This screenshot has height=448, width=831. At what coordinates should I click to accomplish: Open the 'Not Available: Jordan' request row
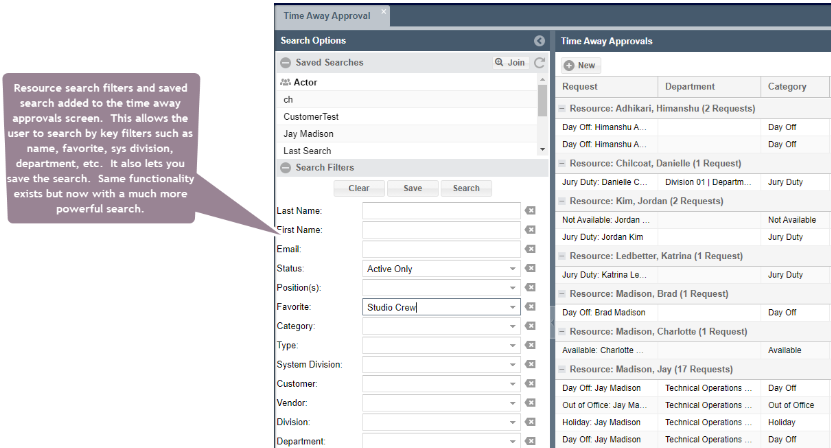(x=693, y=220)
